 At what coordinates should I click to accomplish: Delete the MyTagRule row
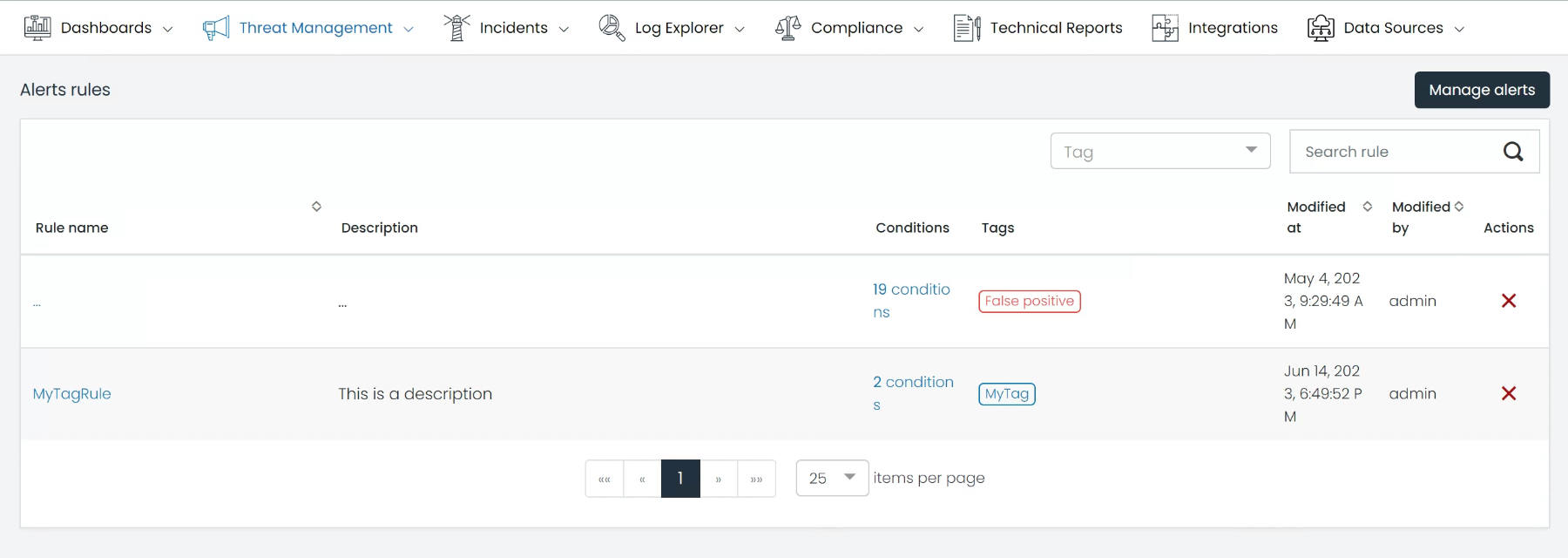(x=1509, y=393)
